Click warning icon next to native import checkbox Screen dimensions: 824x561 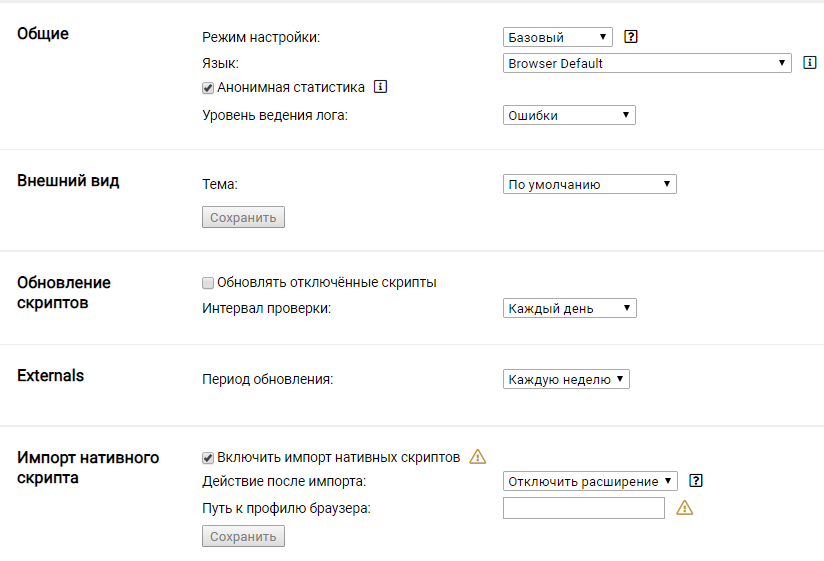478,457
